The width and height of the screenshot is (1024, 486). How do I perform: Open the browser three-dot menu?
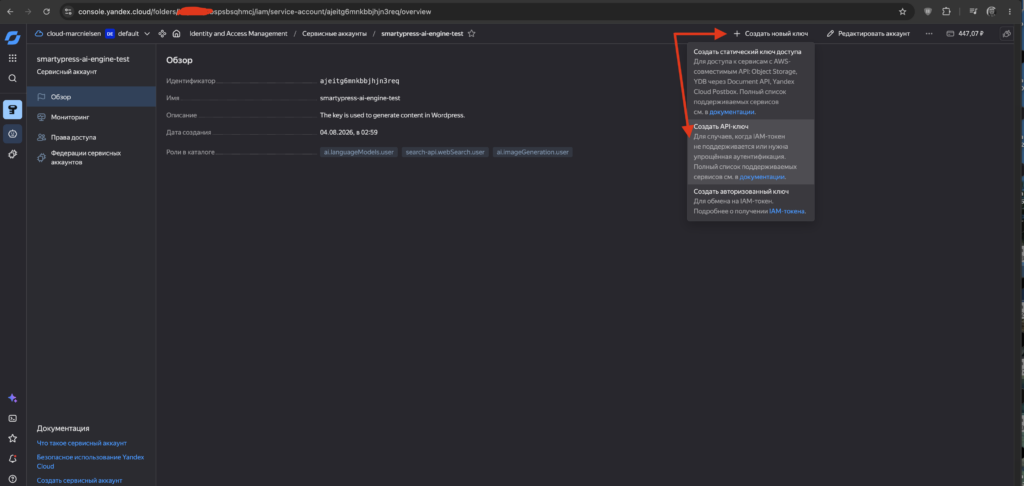(x=1011, y=11)
